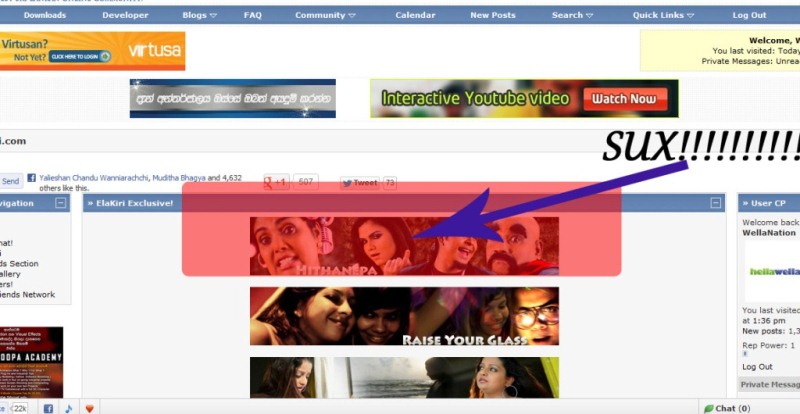Screen dimensions: 800x414
Task: Click the 'Click here to login' Virtusa button
Action: coord(80,56)
